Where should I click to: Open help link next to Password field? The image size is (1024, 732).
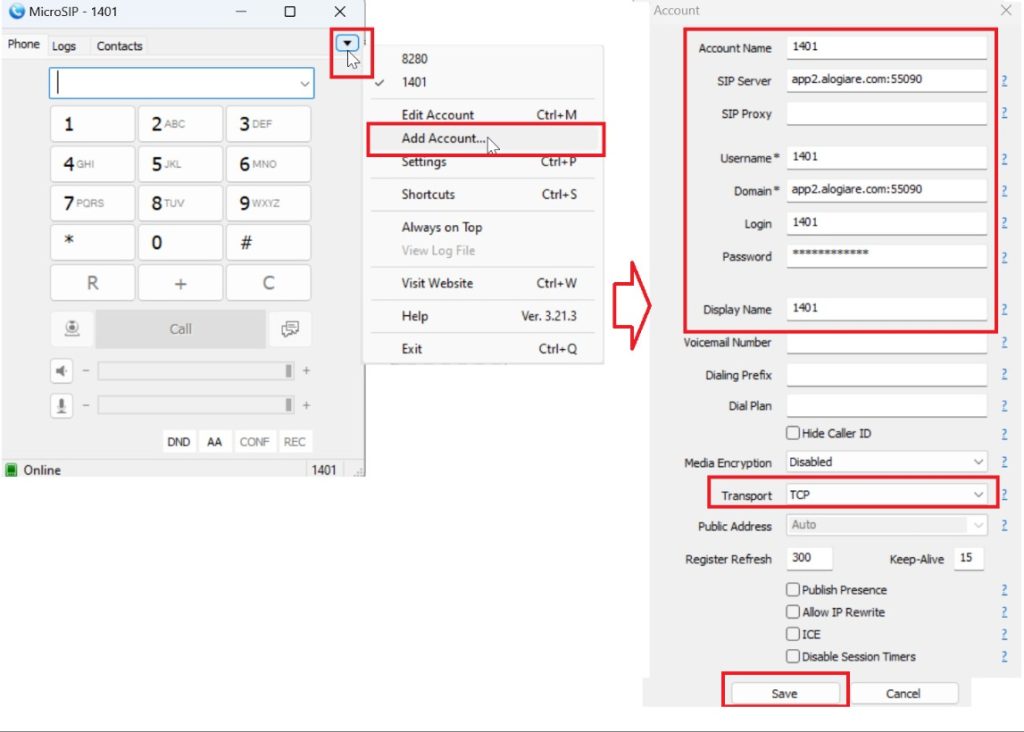[x=1004, y=257]
